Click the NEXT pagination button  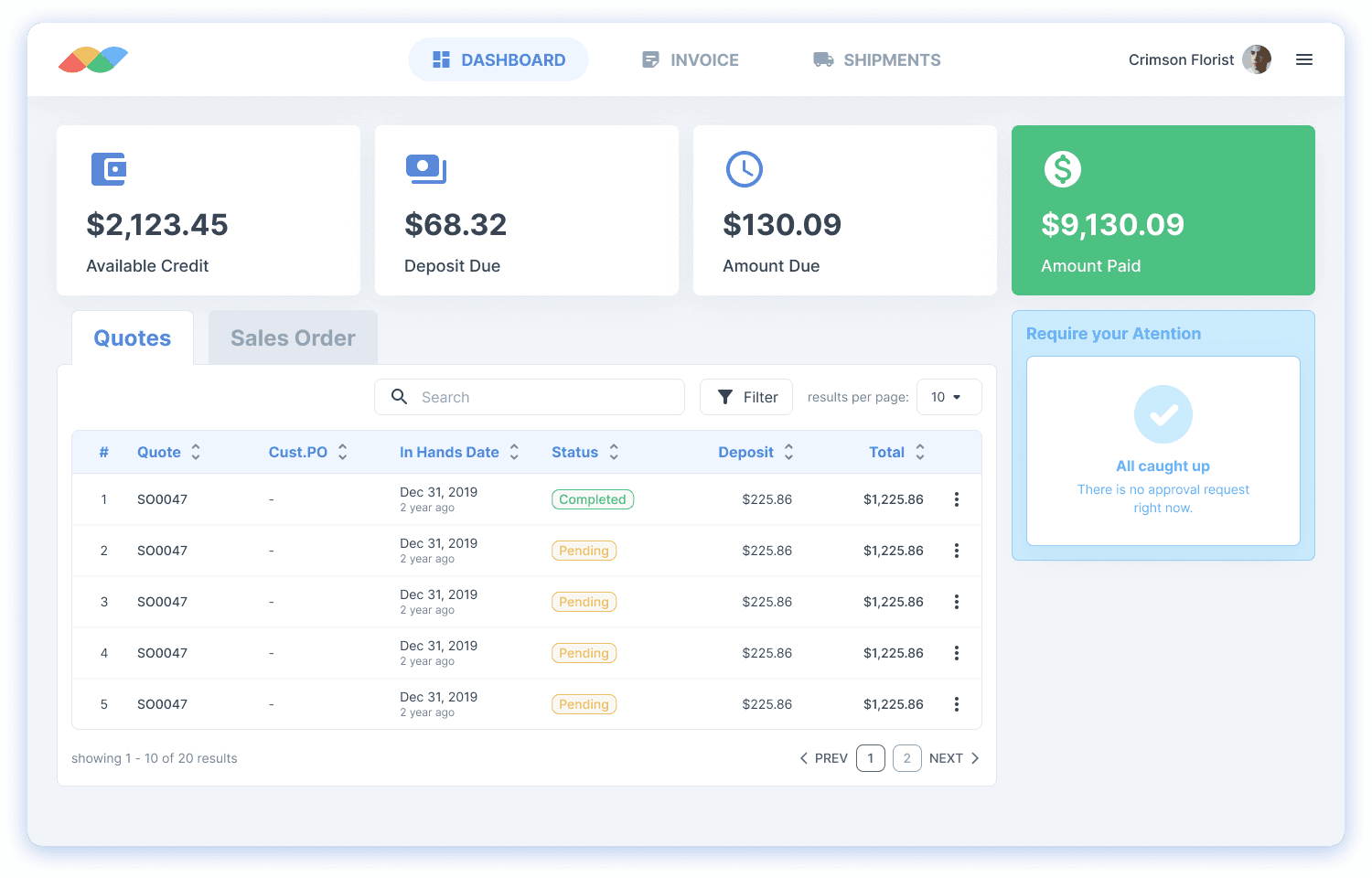[949, 757]
